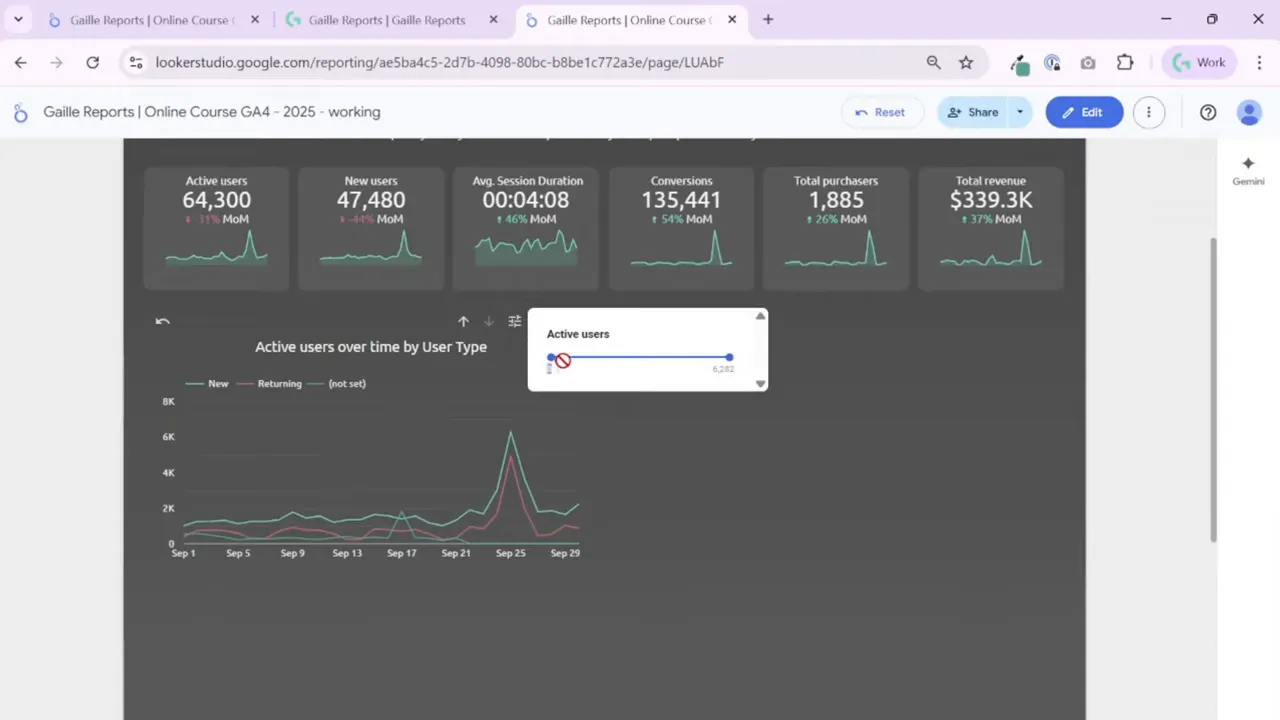Expand the Active users popup with bottom chevron
The width and height of the screenshot is (1280, 720).
pos(760,383)
